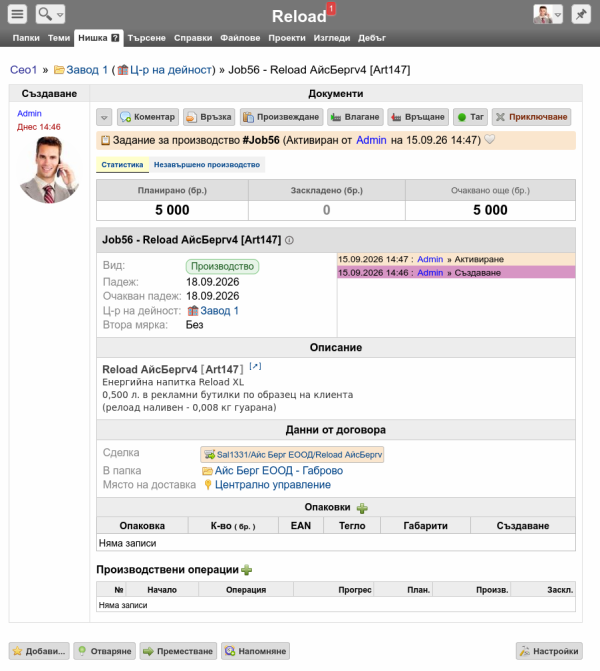Expand the document actions arrow dropdown

click(x=104, y=117)
